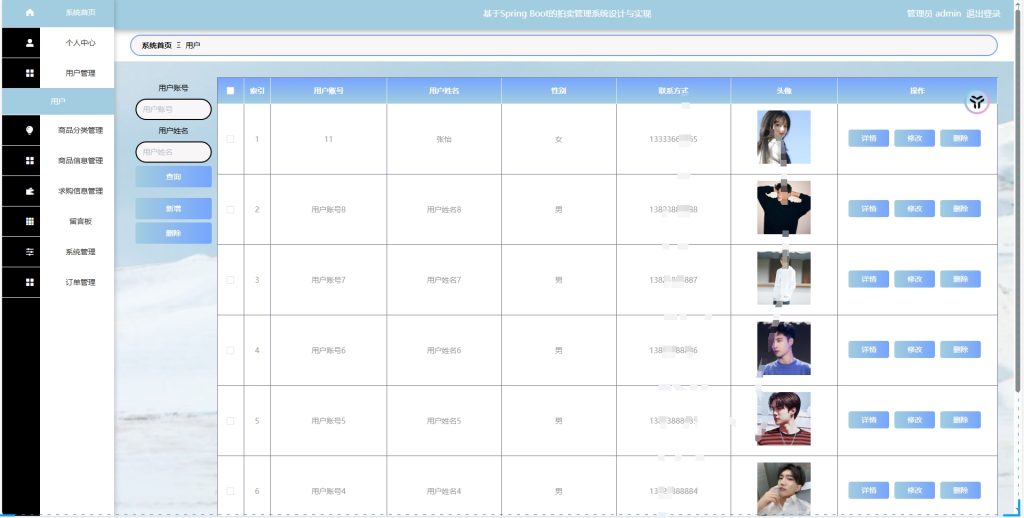
Task: Open avatar thumbnail of user 张怡
Action: [784, 137]
